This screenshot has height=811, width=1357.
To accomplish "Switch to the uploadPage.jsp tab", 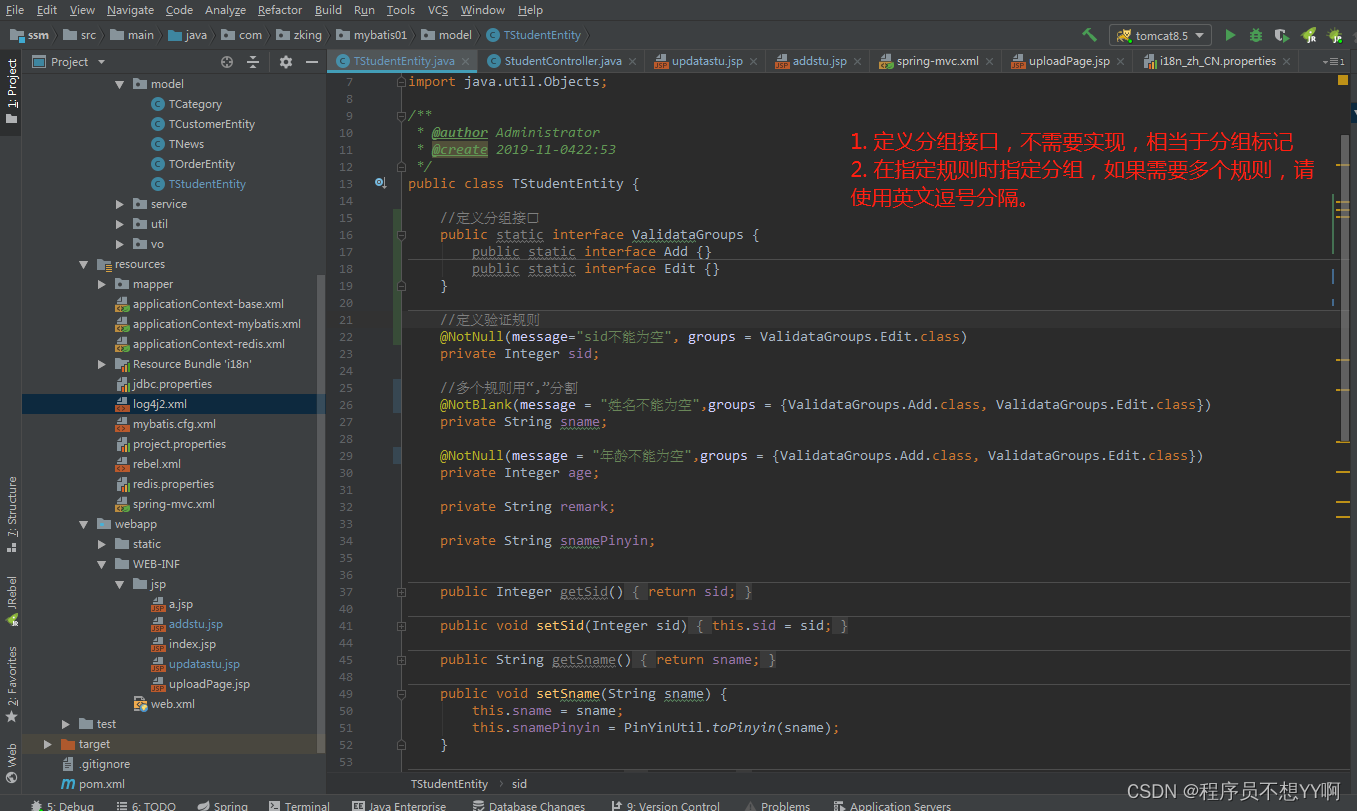I will pos(1069,61).
